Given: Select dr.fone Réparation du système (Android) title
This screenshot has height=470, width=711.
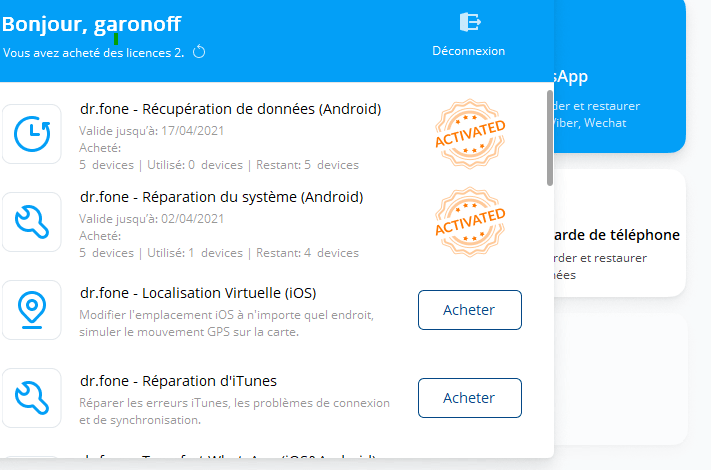Looking at the screenshot, I should pyautogui.click(x=221, y=197).
